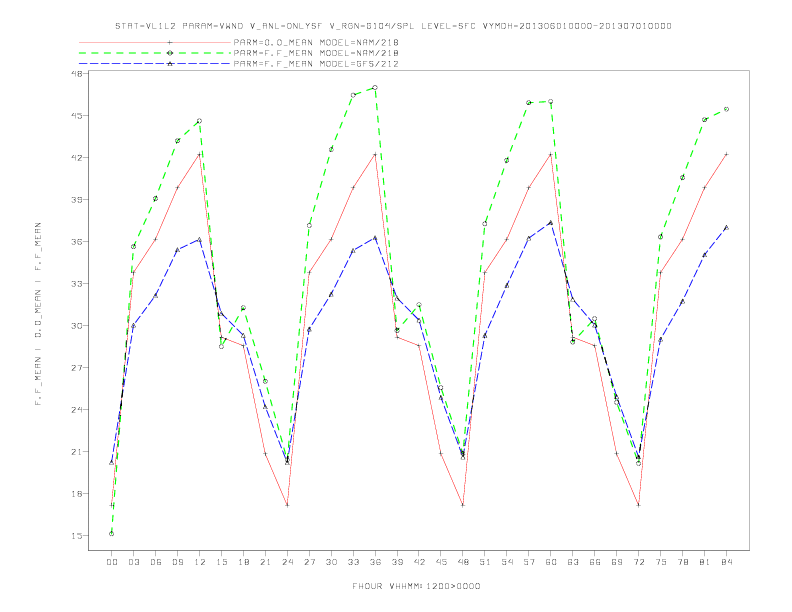Image resolution: width=792 pixels, height=612 pixels.
Task: Click y-axis tick label 33
Action: tap(77, 284)
